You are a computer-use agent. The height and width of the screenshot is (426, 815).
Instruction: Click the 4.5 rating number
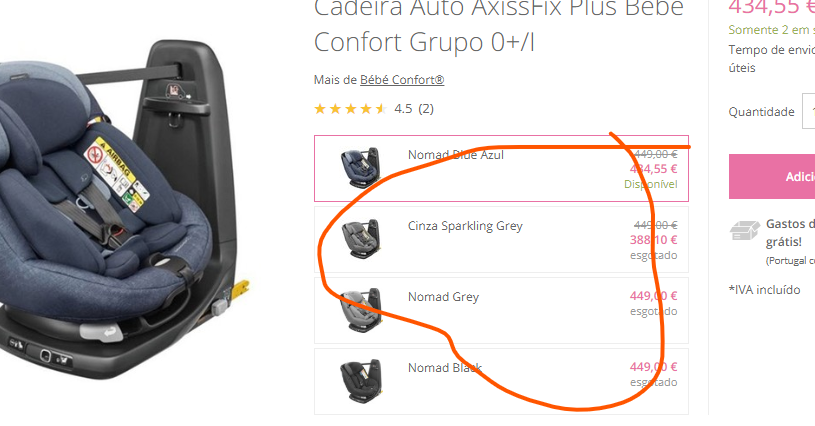[x=403, y=109]
